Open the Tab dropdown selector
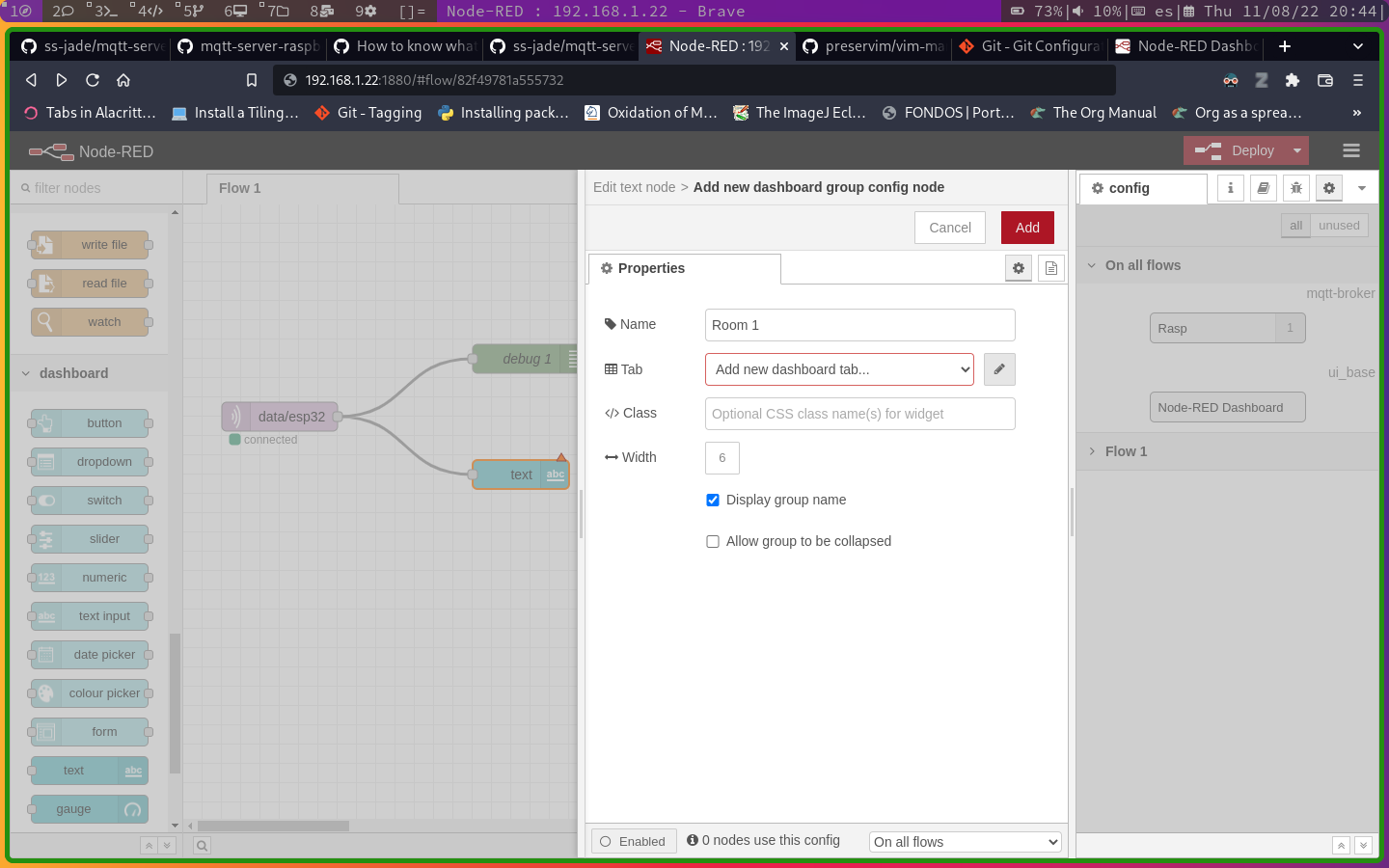The width and height of the screenshot is (1389, 868). [x=839, y=369]
